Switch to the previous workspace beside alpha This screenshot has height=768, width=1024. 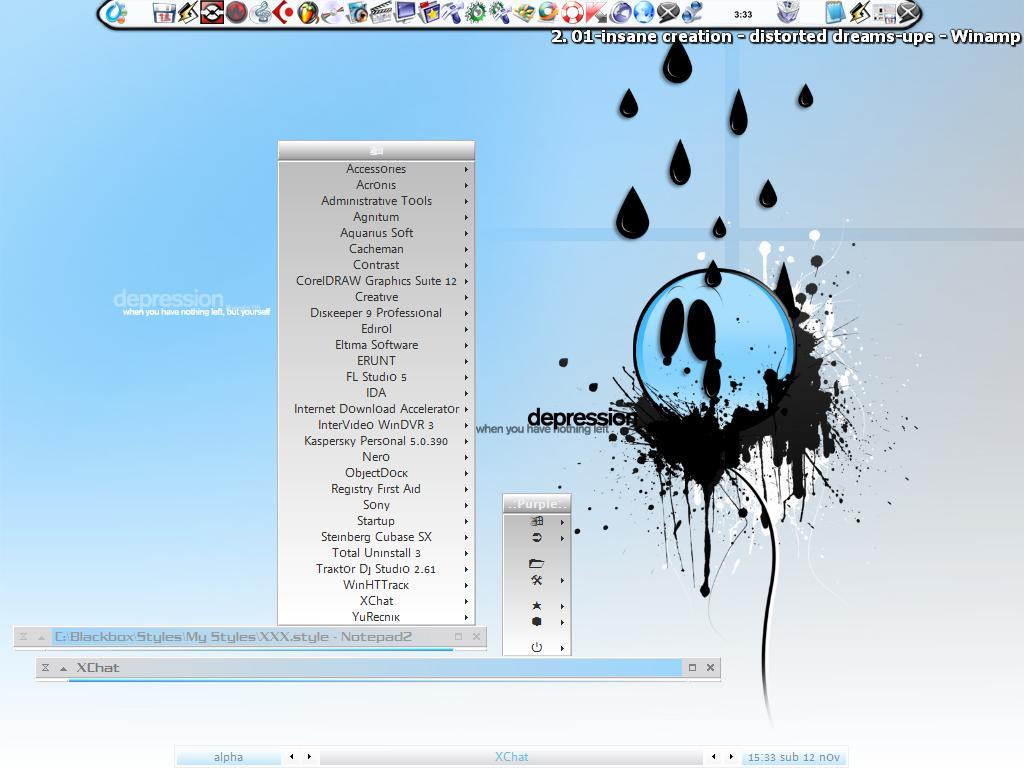click(x=291, y=757)
